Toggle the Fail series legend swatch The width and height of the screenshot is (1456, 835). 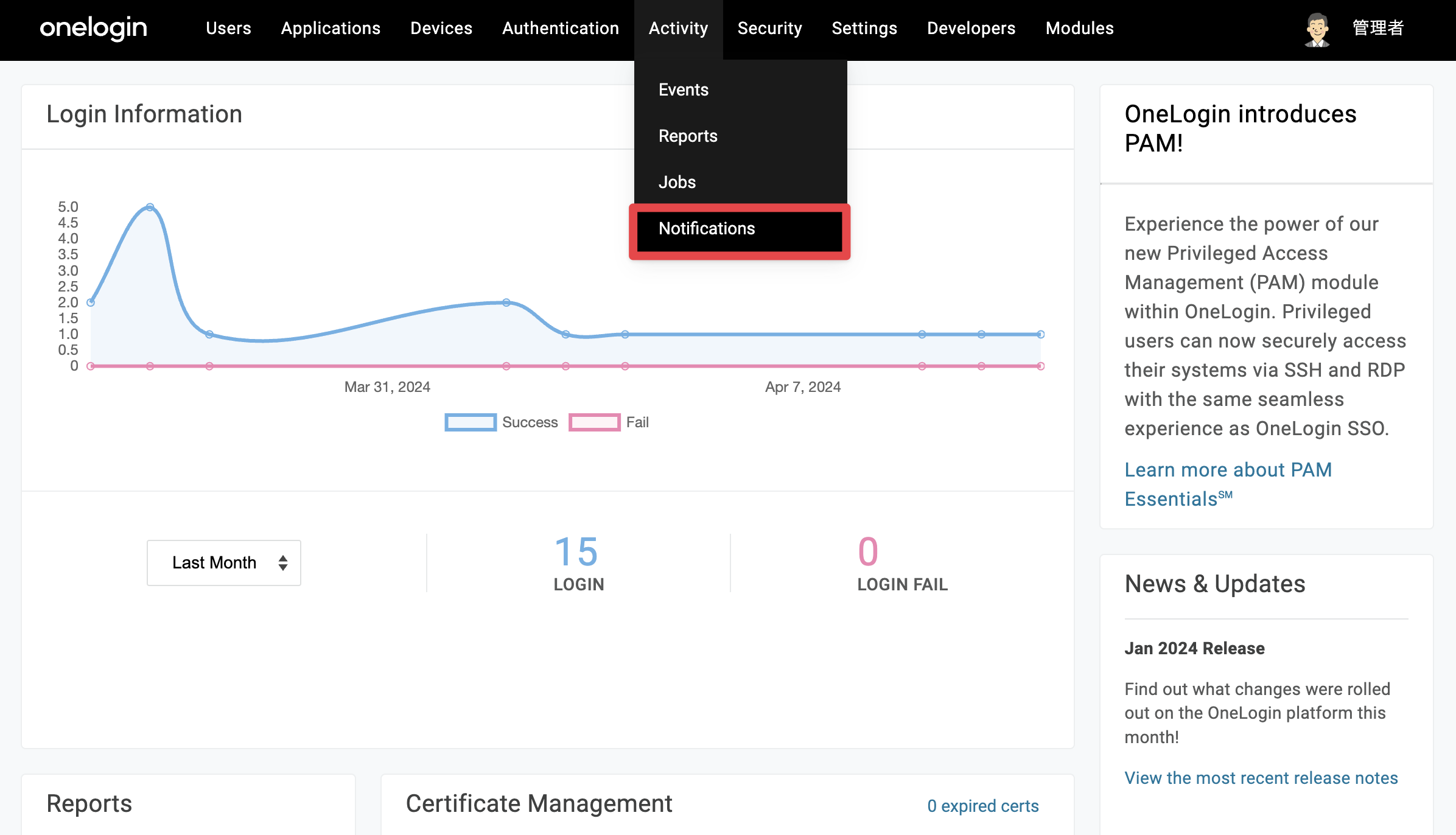(x=594, y=422)
